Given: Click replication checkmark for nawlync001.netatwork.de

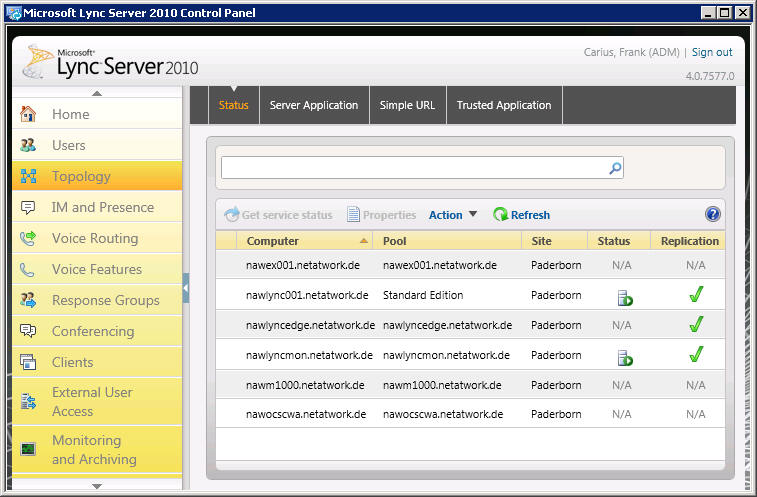Looking at the screenshot, I should point(696,294).
